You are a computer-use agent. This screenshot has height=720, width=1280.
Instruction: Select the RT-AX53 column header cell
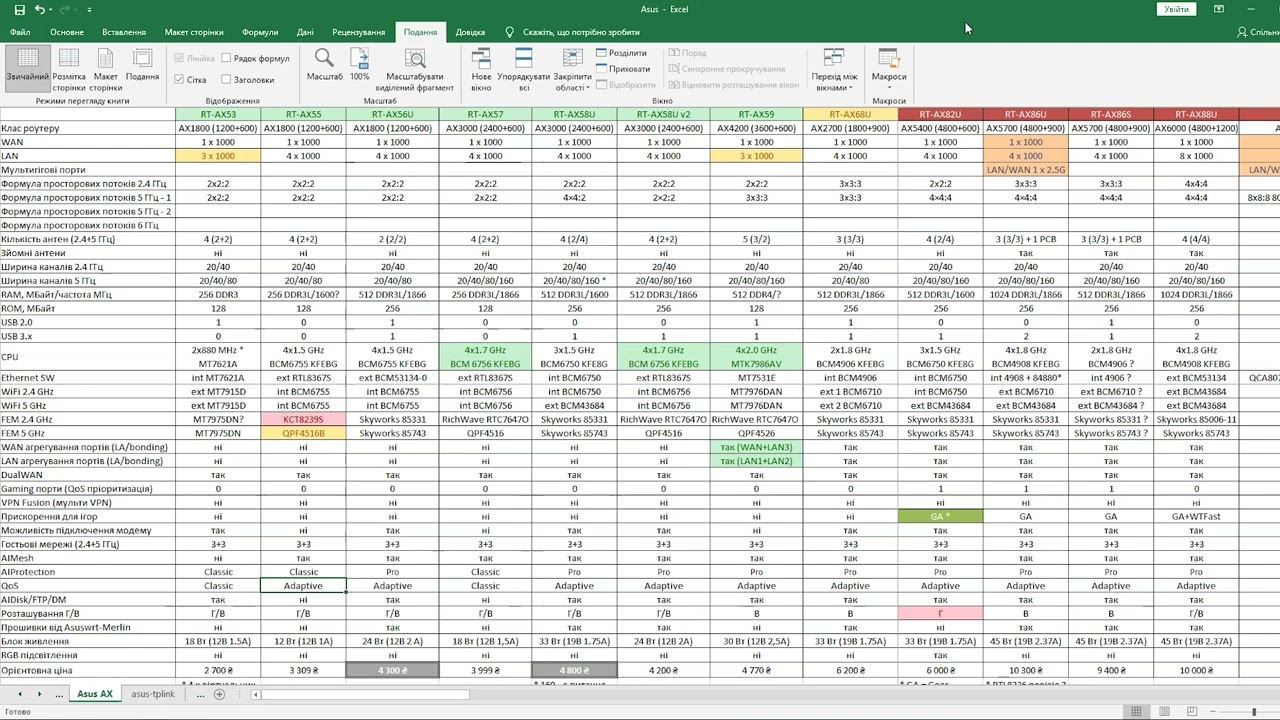tap(218, 114)
